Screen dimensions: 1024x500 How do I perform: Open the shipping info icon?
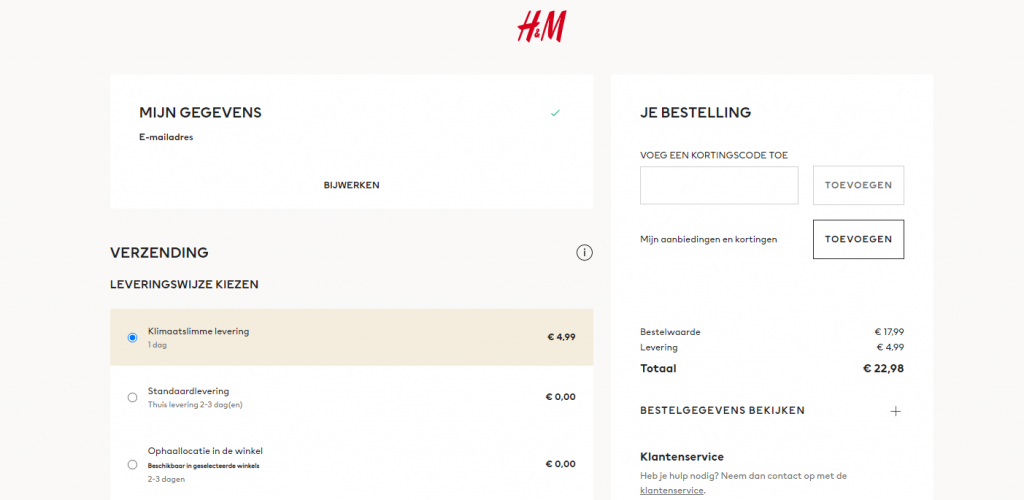584,253
